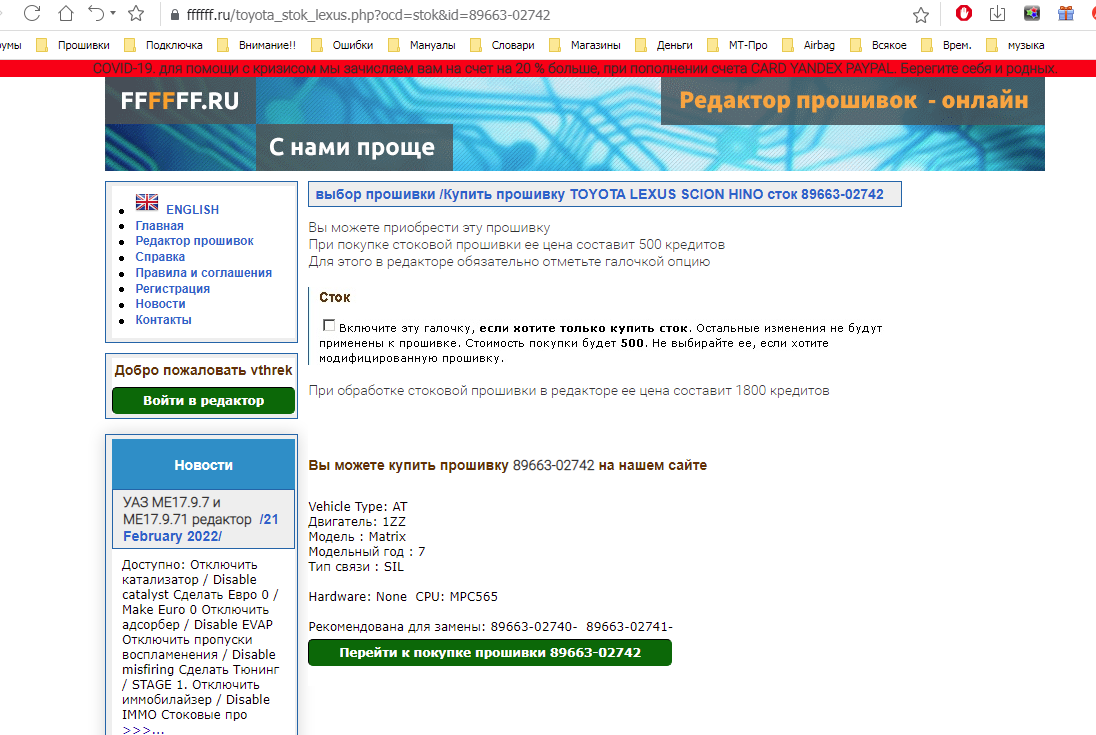Click the Войти в редактор button
Image resolution: width=1096 pixels, height=735 pixels.
click(203, 400)
